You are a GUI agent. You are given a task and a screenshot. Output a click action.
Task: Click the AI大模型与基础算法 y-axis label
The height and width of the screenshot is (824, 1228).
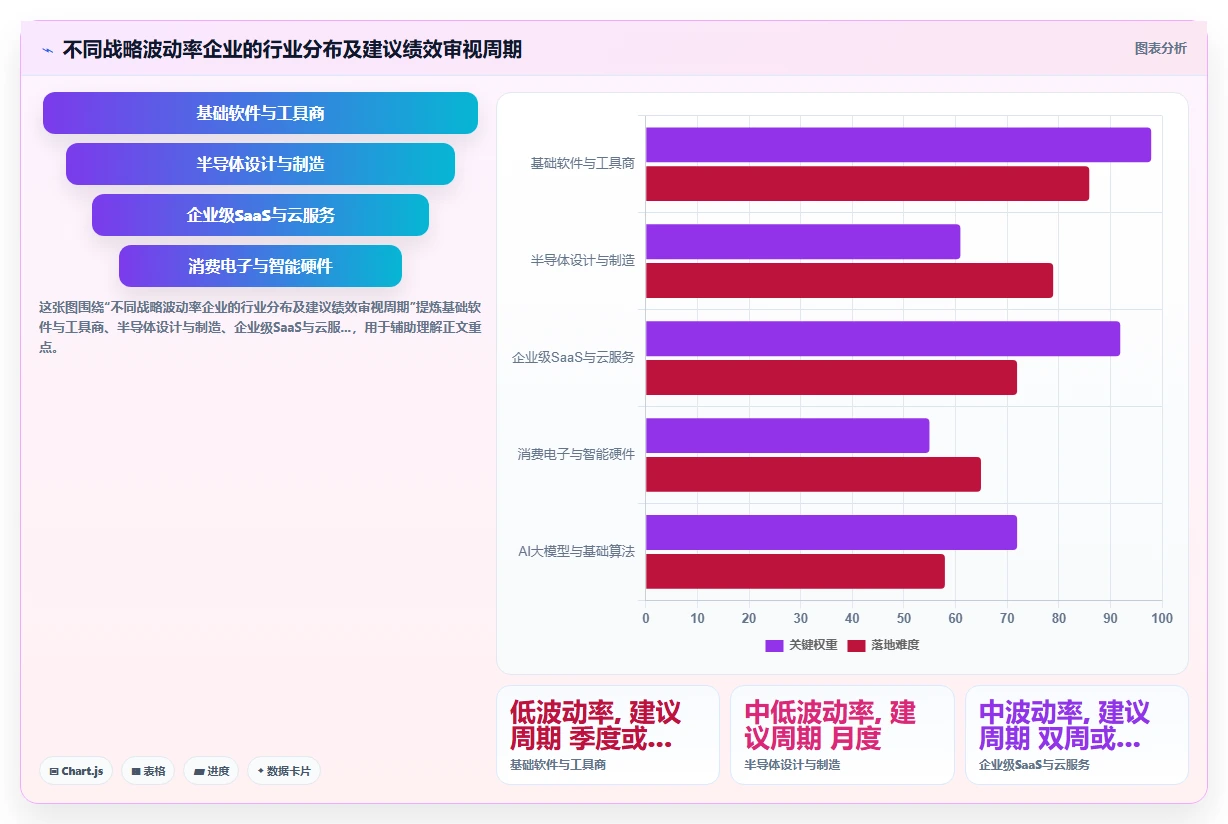coord(577,552)
